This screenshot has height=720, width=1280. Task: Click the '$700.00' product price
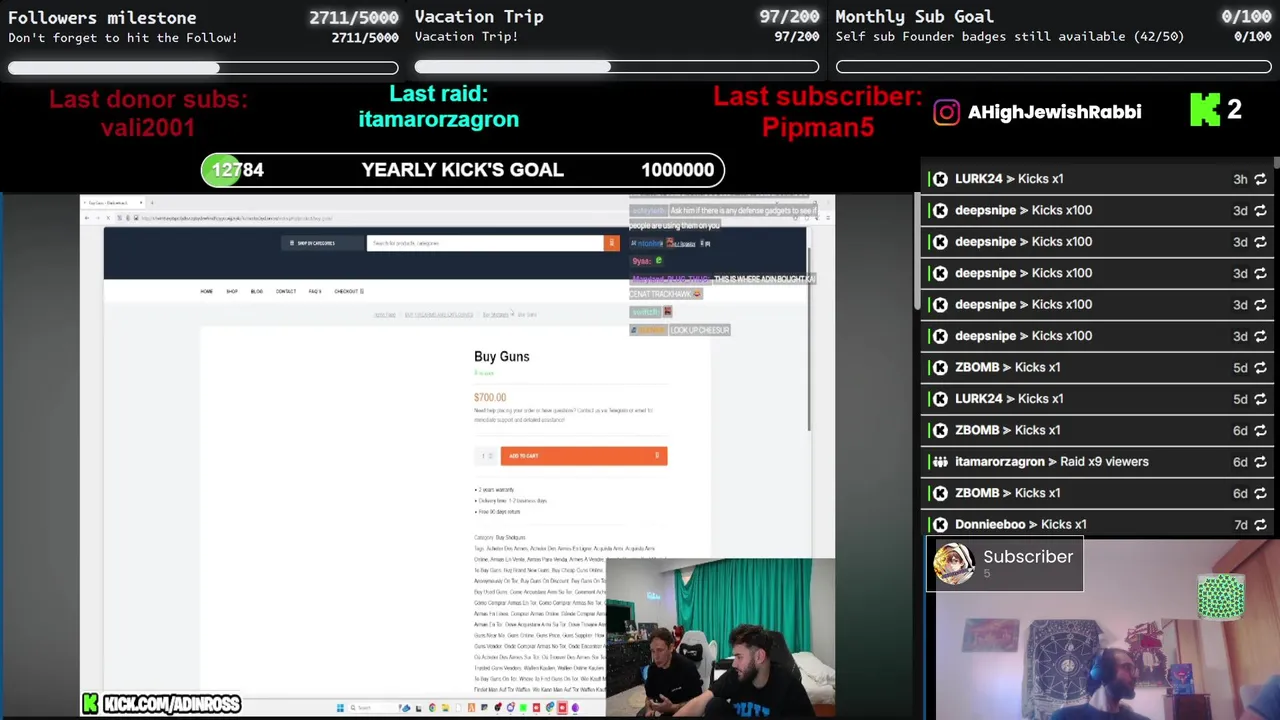490,398
